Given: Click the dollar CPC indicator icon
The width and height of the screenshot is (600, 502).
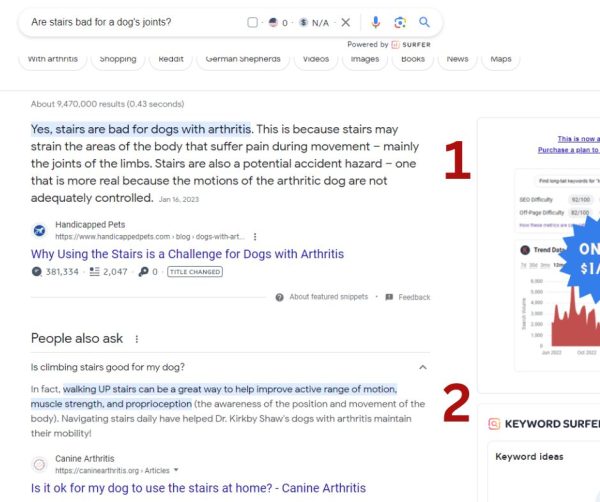Looking at the screenshot, I should pos(303,23).
